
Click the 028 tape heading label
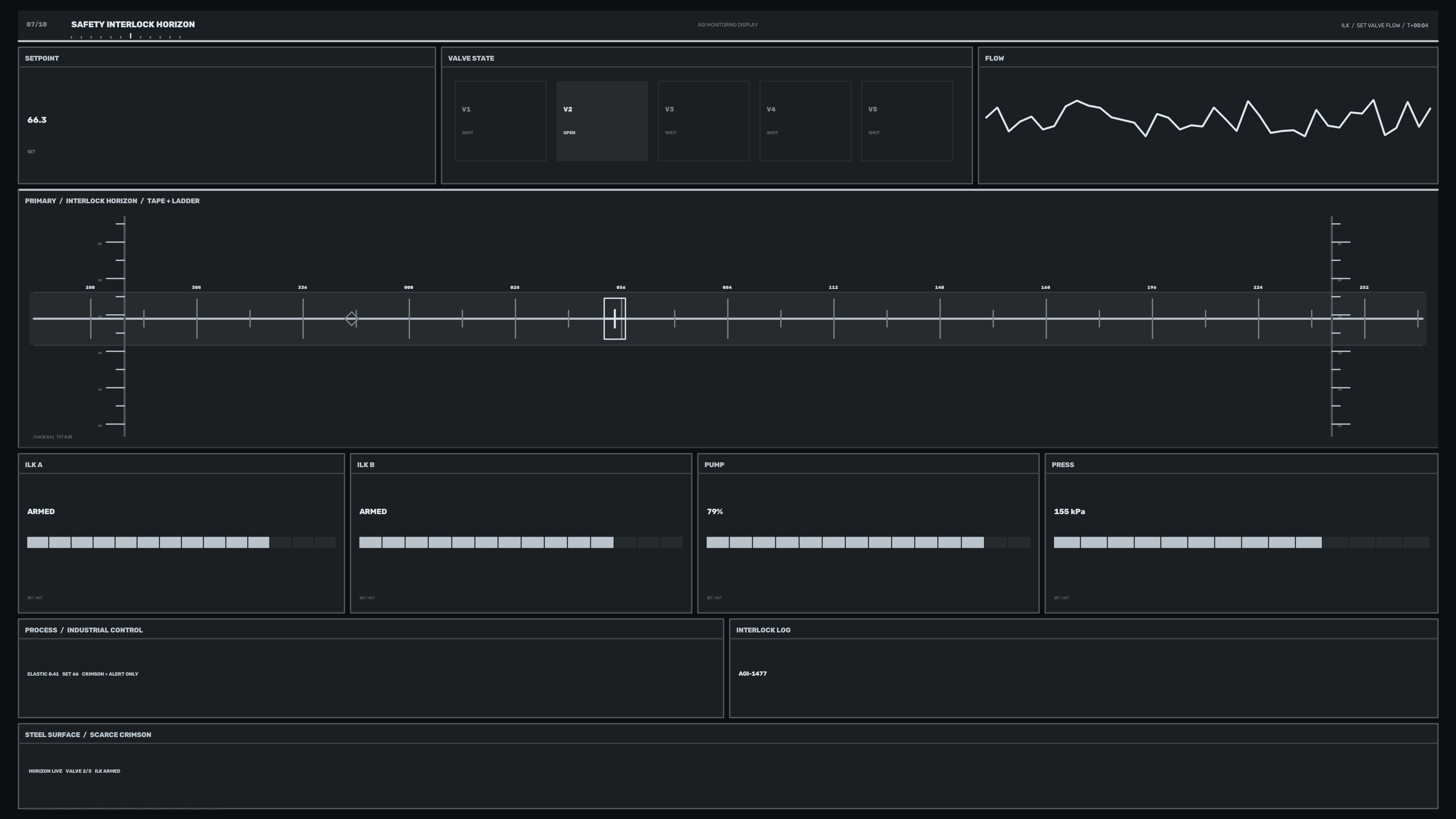tap(515, 287)
